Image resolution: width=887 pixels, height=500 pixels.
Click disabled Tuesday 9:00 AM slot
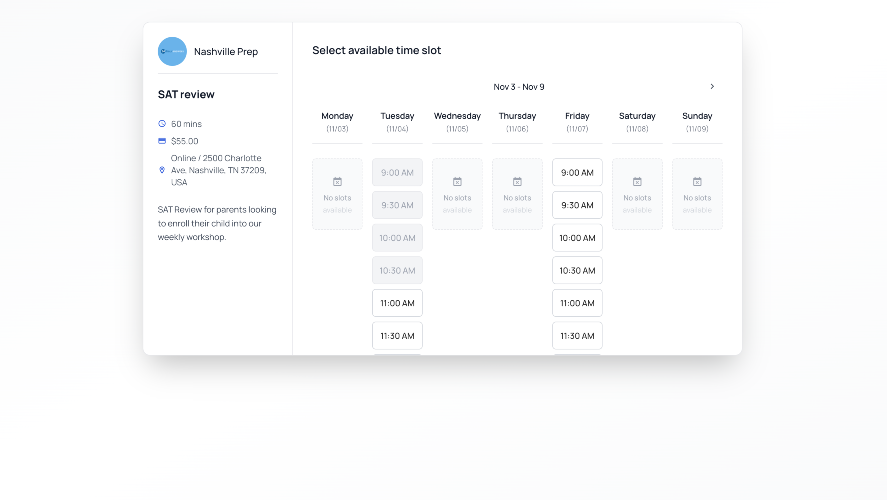pyautogui.click(x=397, y=173)
